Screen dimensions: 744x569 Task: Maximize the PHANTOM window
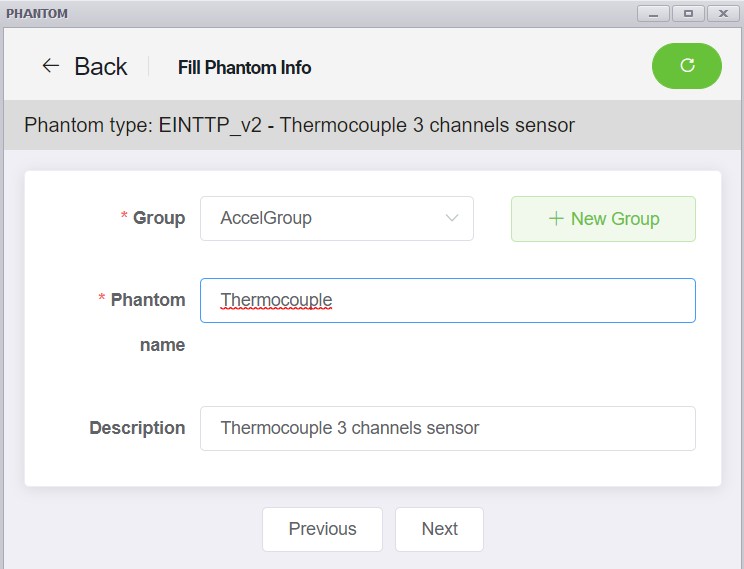click(x=688, y=14)
